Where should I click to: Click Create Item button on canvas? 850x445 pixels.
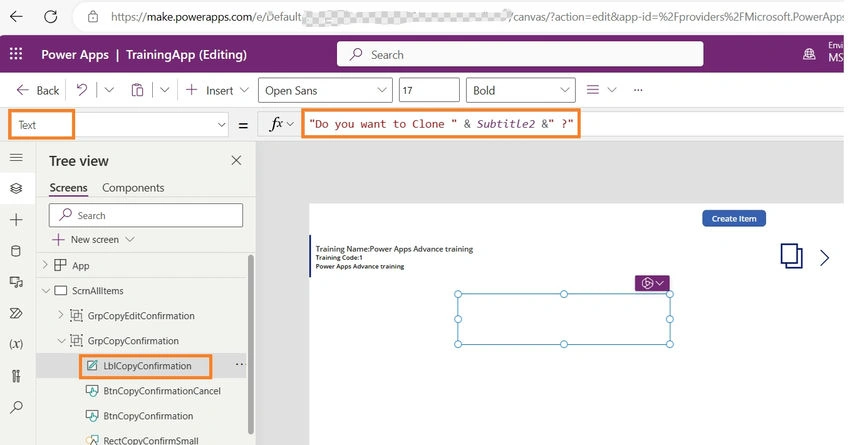(x=734, y=218)
